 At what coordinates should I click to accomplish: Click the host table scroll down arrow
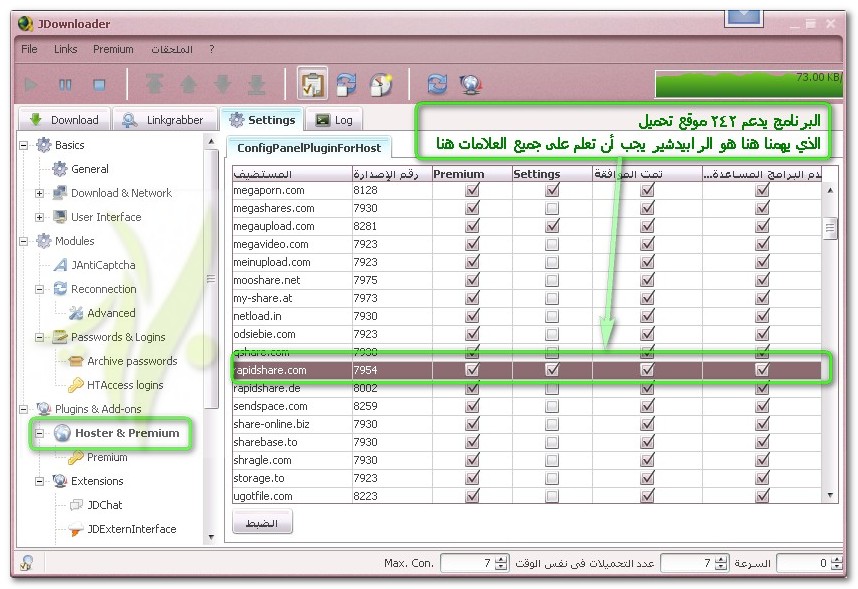[x=830, y=496]
